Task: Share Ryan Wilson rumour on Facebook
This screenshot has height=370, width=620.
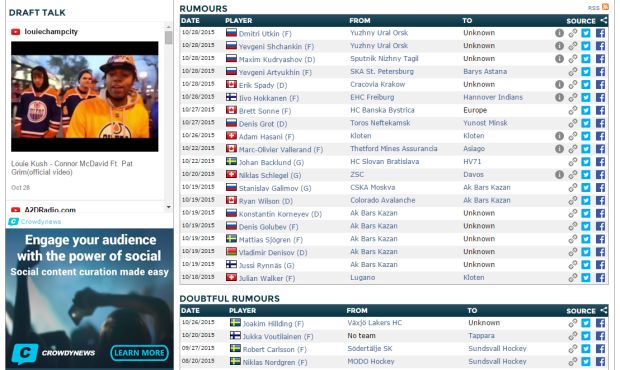Action: 600,200
